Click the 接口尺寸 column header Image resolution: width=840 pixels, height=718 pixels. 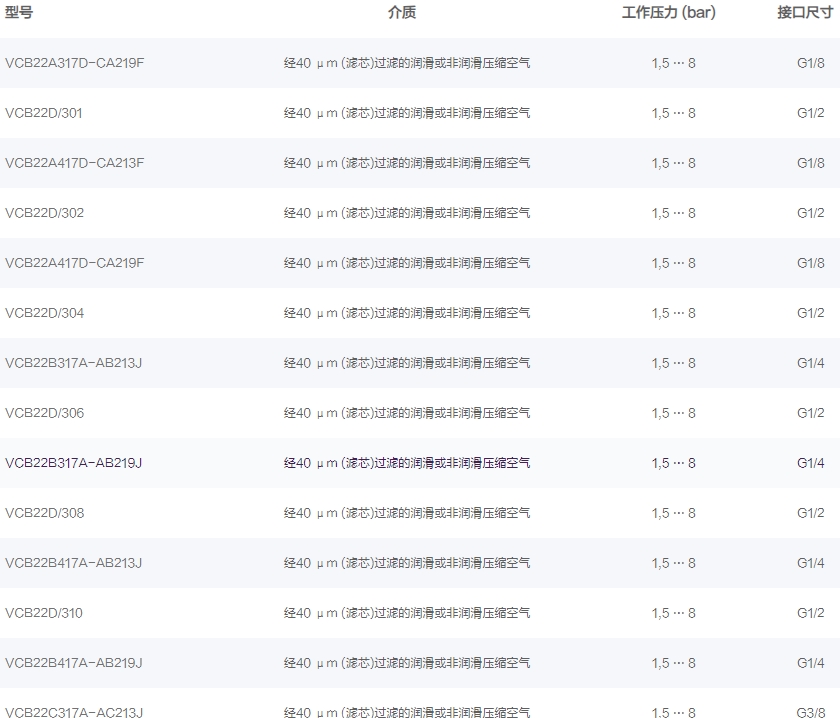805,12
